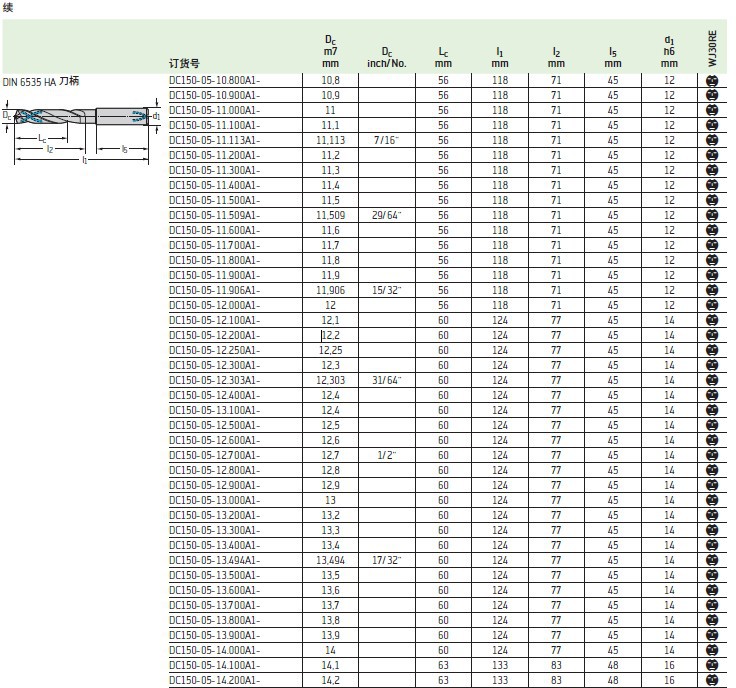Click the 12,25 diameter value cell
Viewport: 736px width, 688px height.
330,350
